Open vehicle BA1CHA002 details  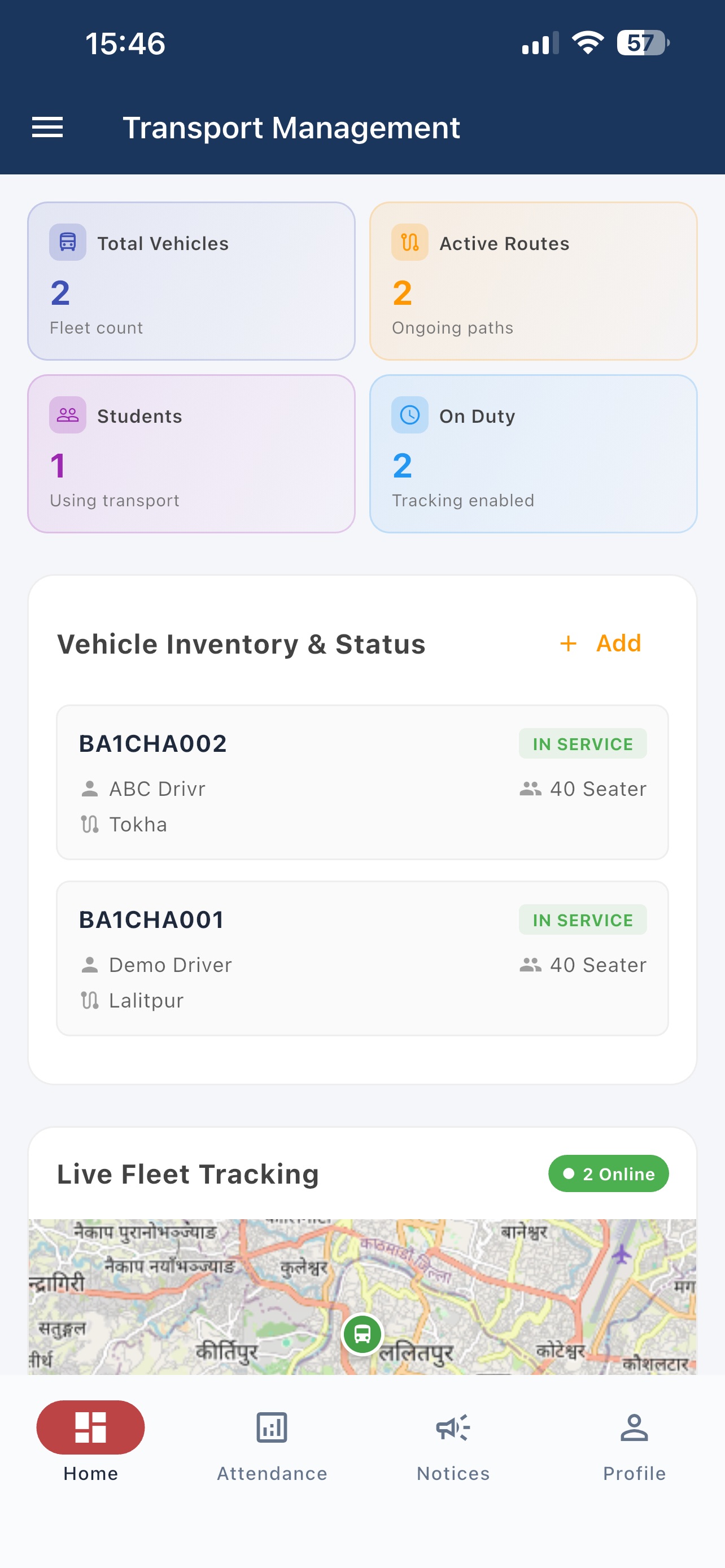tap(363, 783)
